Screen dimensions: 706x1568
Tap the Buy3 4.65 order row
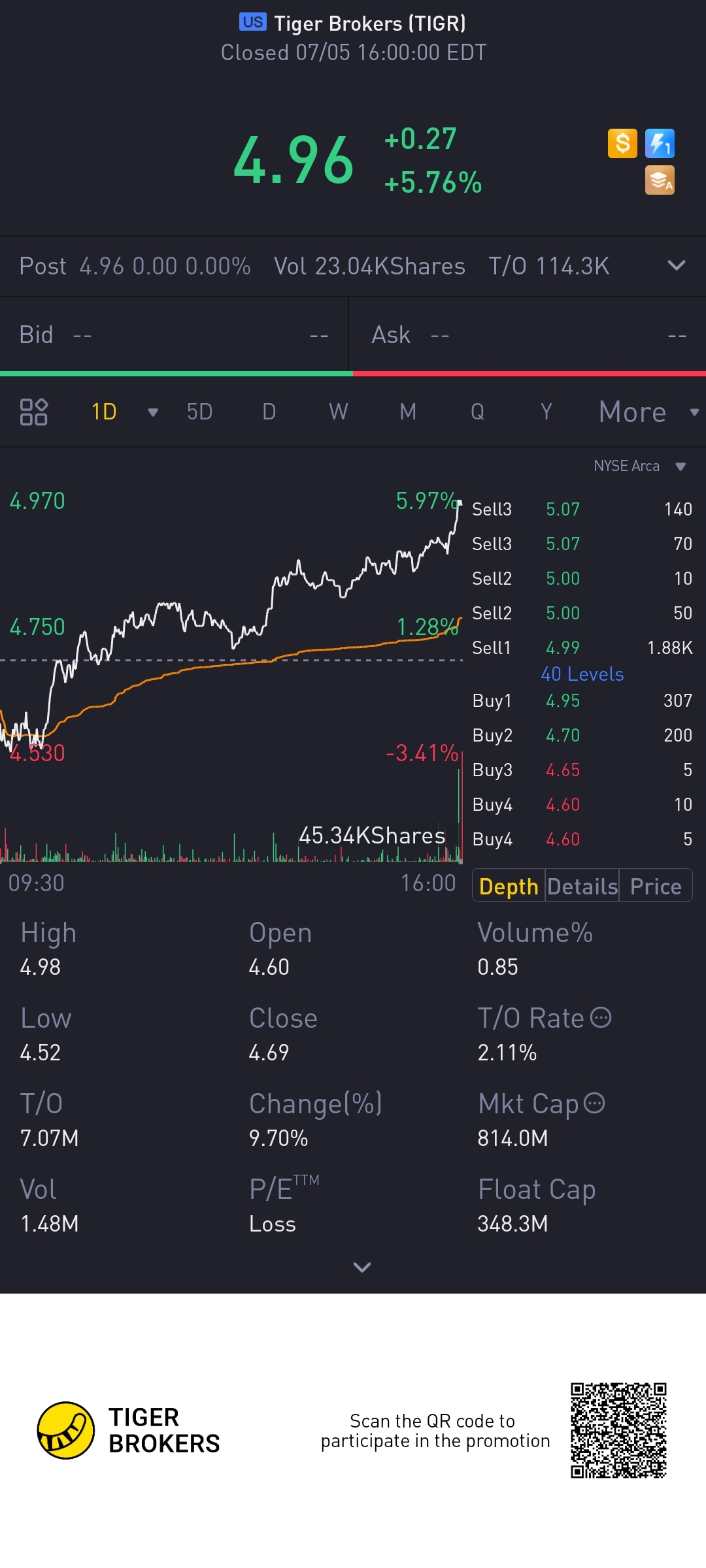[x=582, y=770]
